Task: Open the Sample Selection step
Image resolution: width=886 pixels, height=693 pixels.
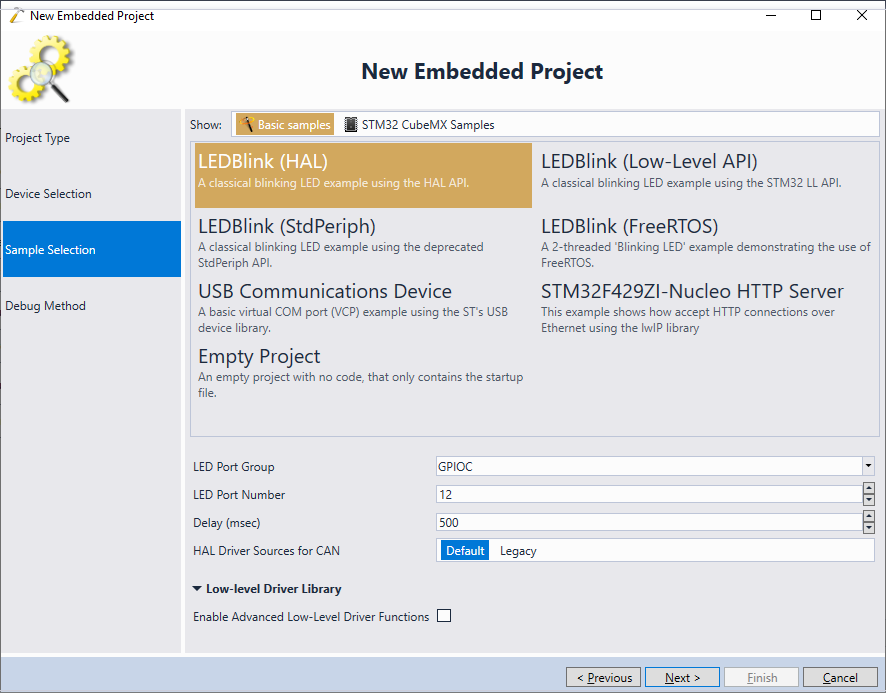Action: point(92,249)
